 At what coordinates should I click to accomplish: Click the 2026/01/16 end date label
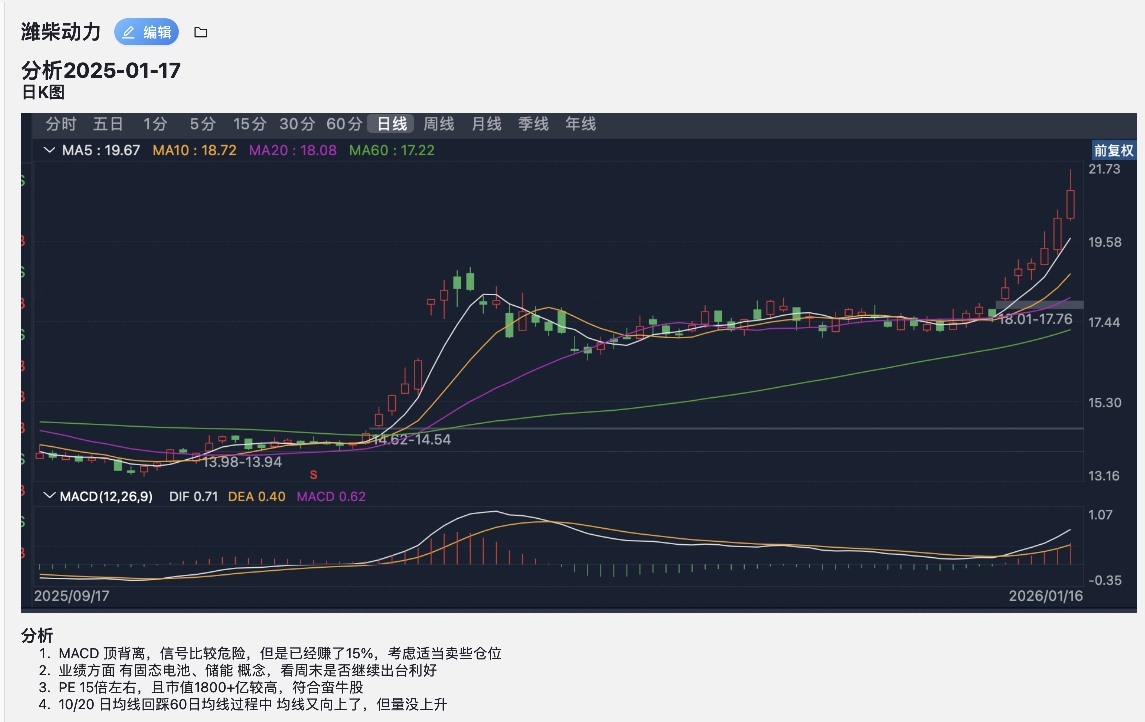(x=1046, y=596)
